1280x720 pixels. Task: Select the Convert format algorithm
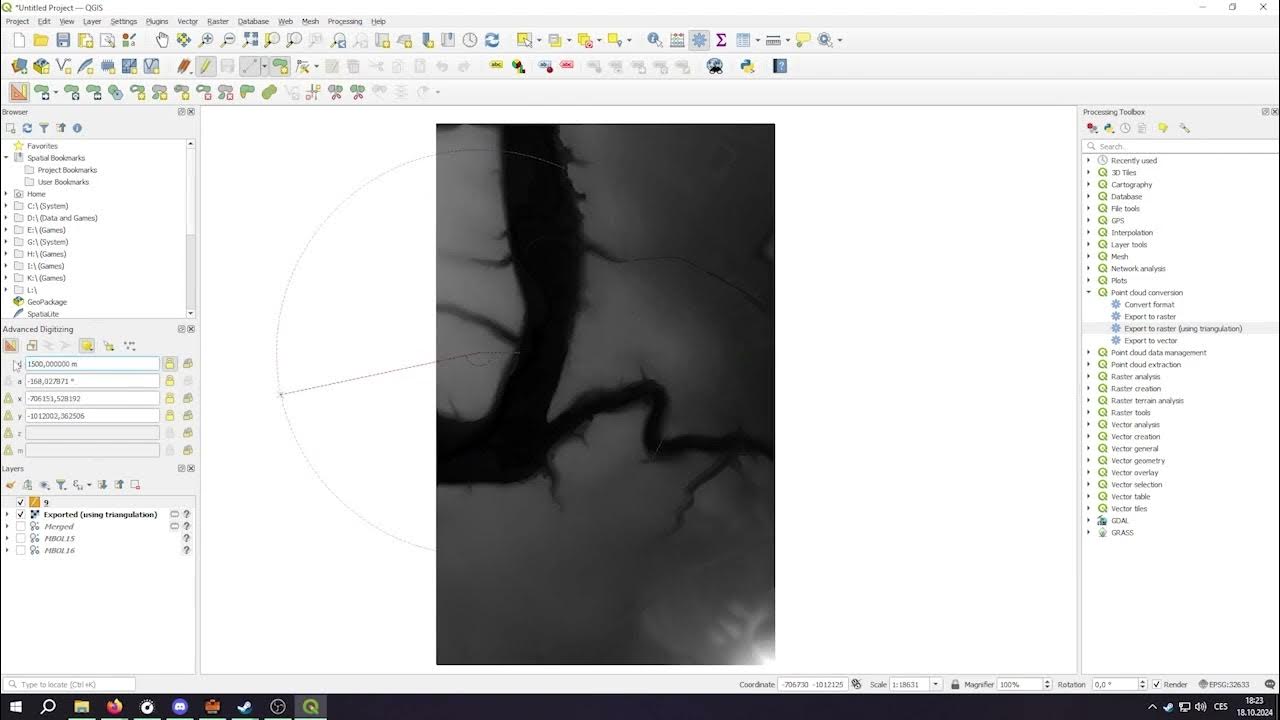click(1149, 304)
